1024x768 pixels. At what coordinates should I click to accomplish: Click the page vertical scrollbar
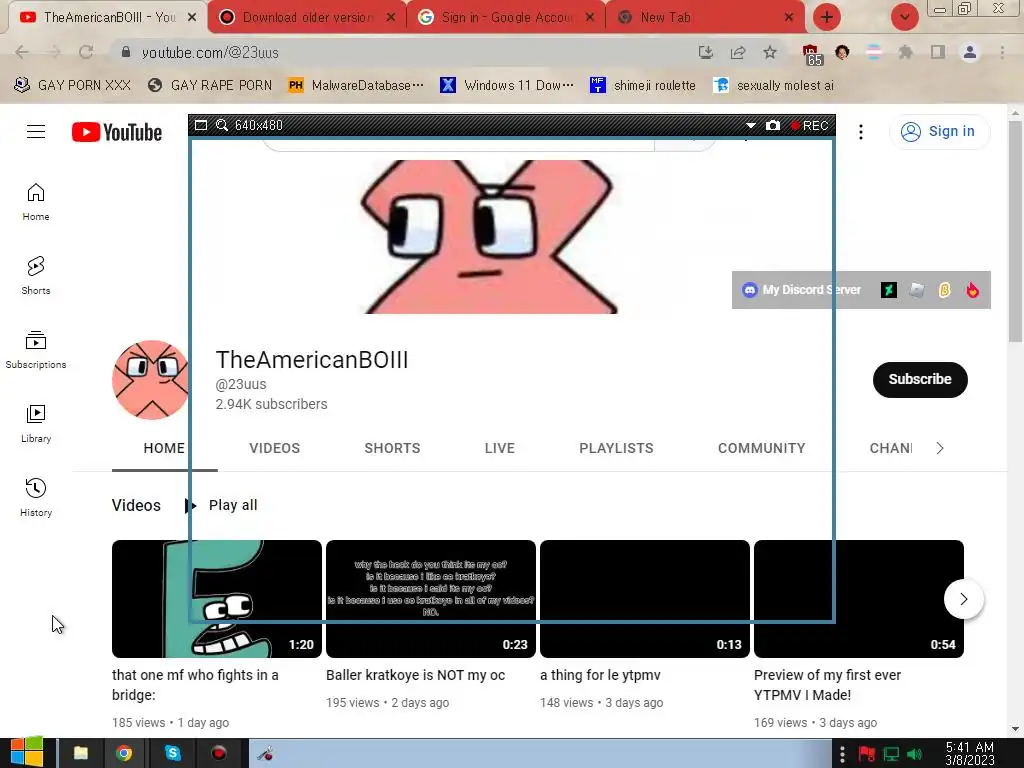[x=1015, y=232]
